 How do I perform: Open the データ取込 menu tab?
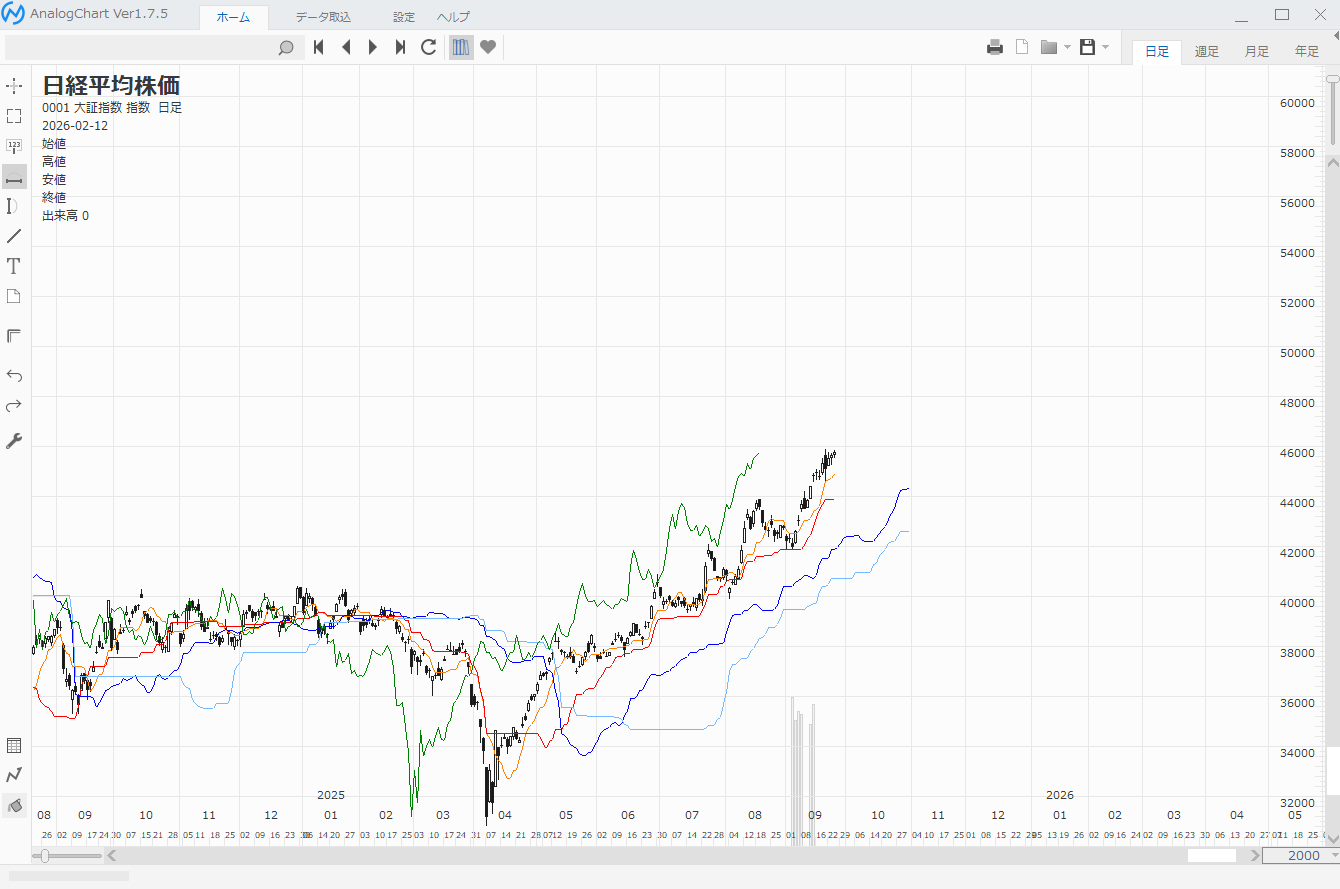pos(323,17)
